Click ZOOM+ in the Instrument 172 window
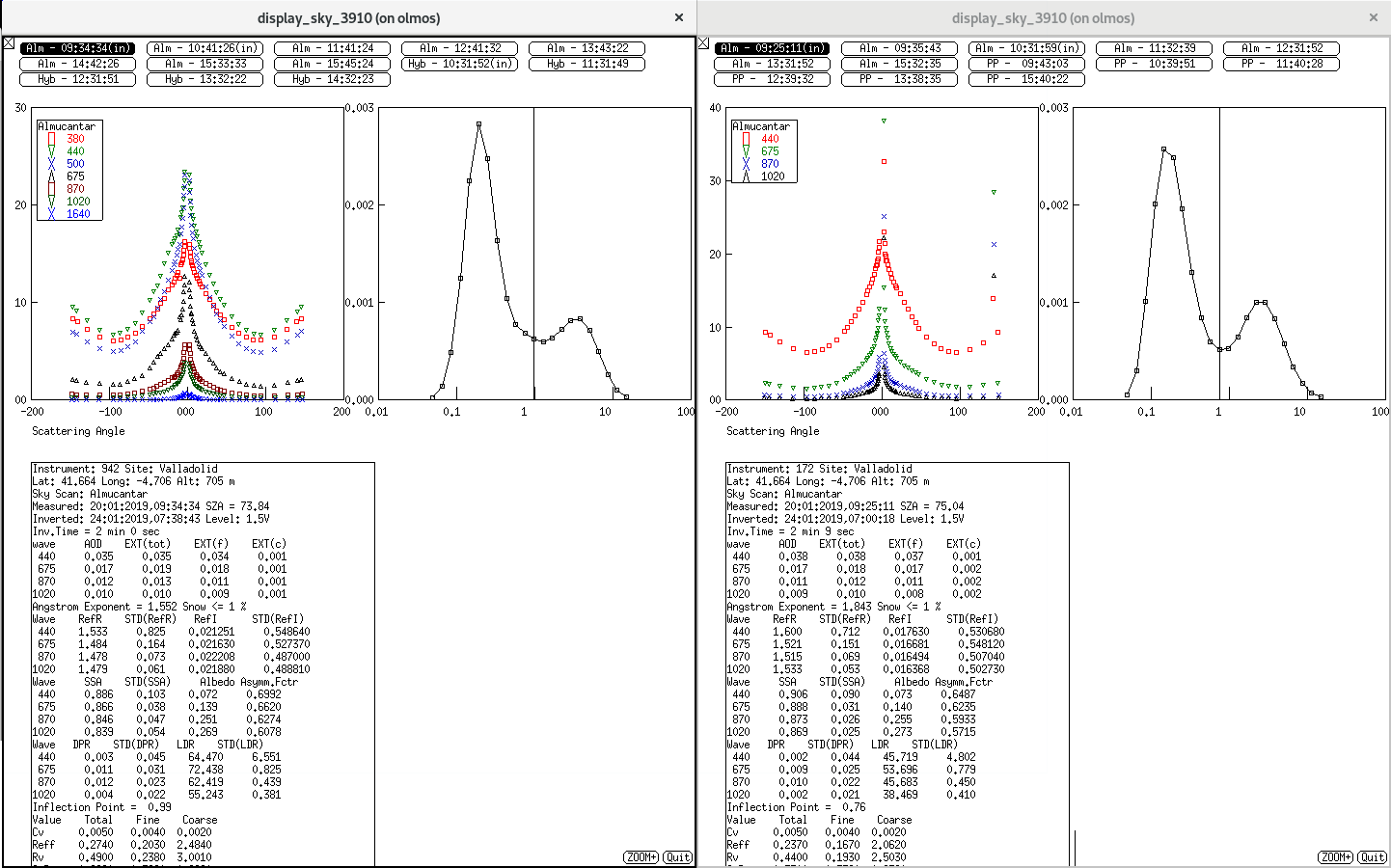The height and width of the screenshot is (868, 1391). (x=1336, y=857)
